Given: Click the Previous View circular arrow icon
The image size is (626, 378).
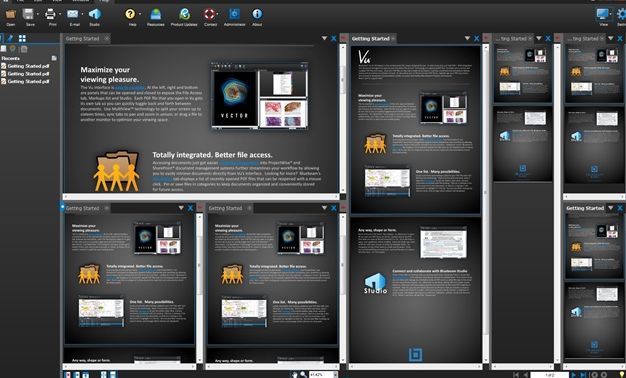Looking at the screenshot, I should click(x=594, y=375).
